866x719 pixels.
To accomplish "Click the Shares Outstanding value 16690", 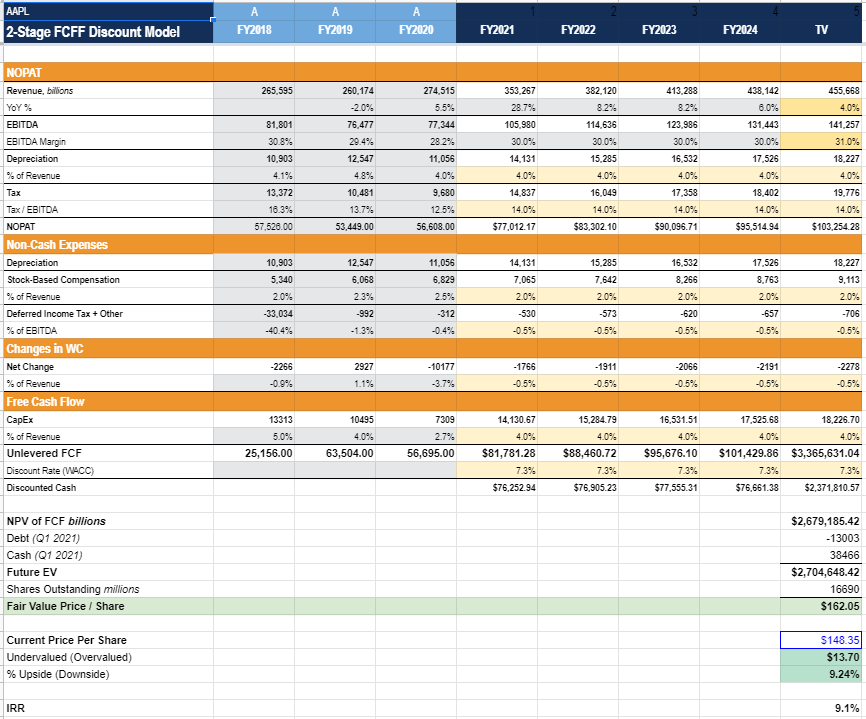I will [x=822, y=589].
